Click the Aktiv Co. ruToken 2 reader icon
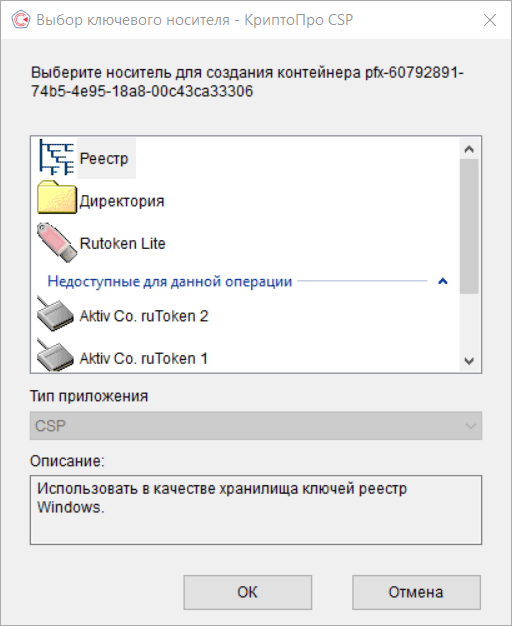Image resolution: width=512 pixels, height=626 pixels. (x=56, y=314)
